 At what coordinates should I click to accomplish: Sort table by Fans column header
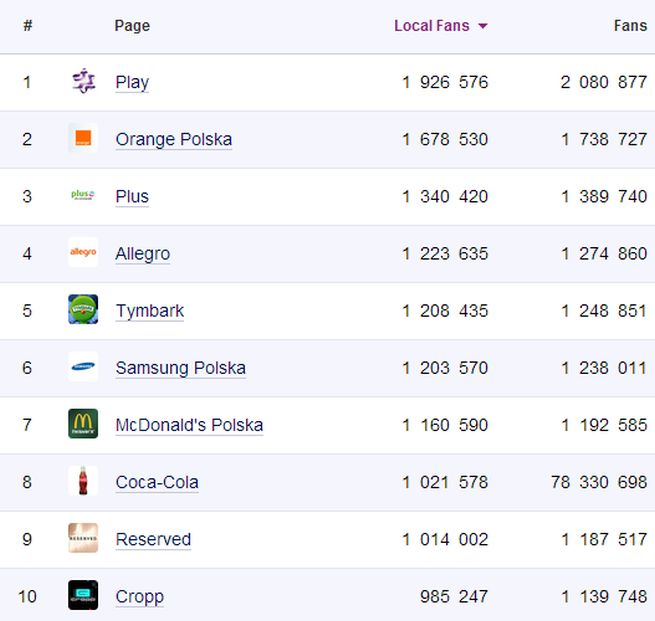[630, 26]
